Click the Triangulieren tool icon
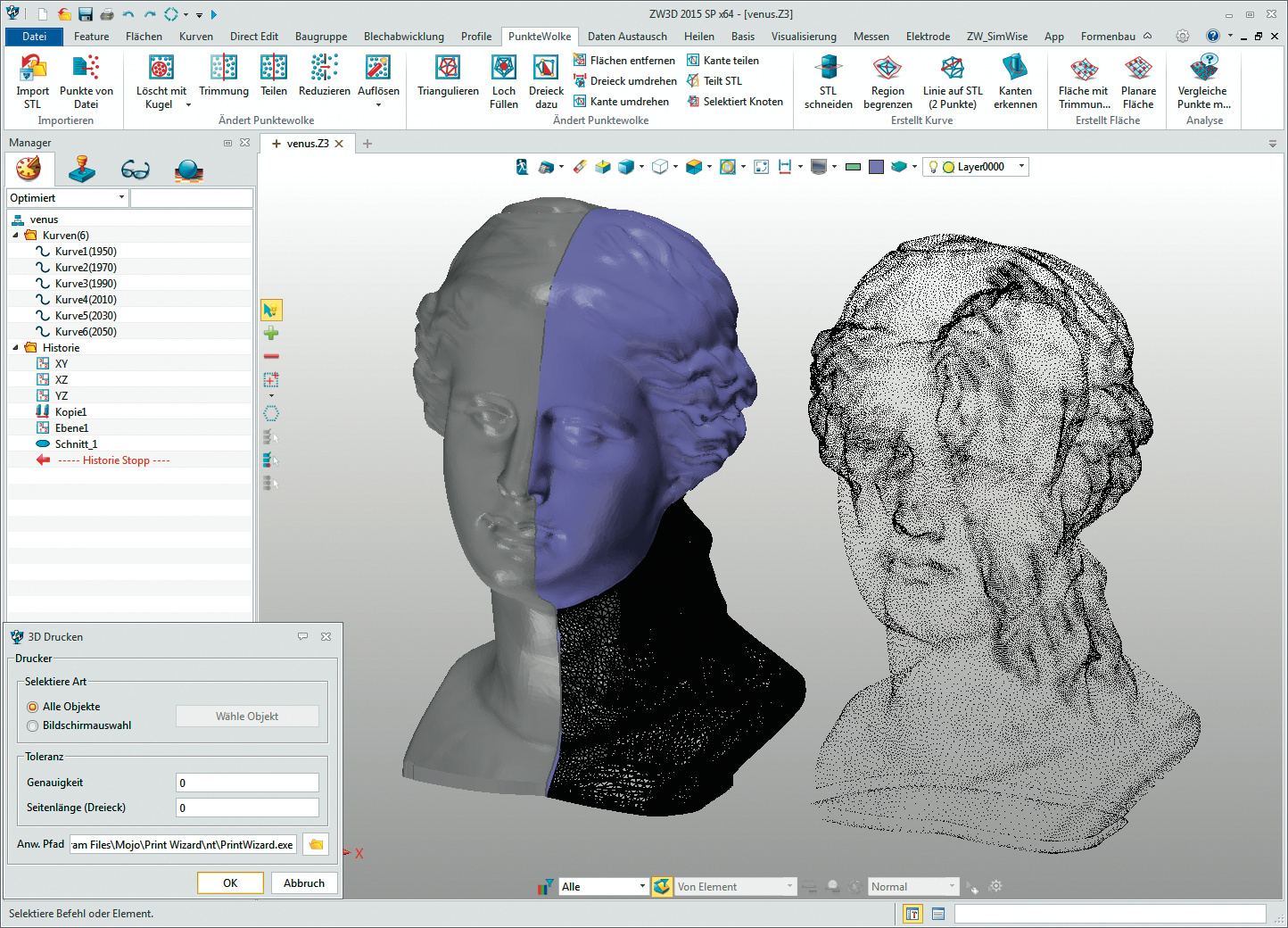 pyautogui.click(x=448, y=68)
